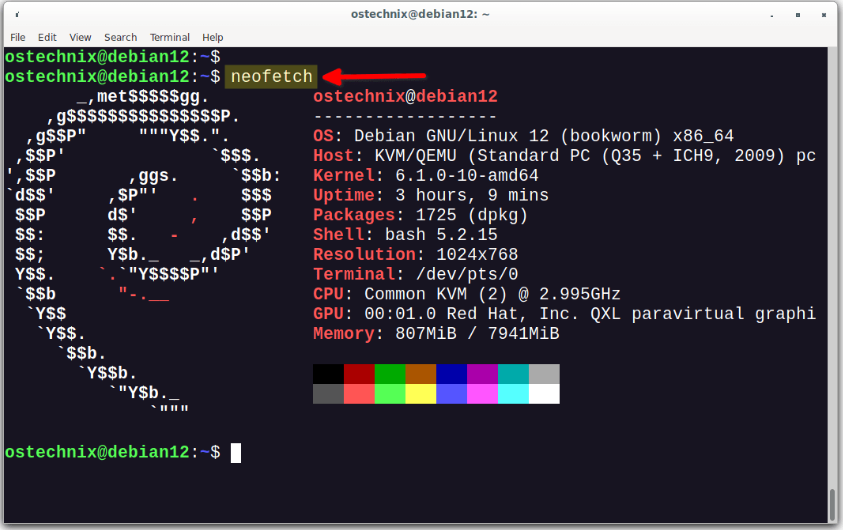This screenshot has height=530, width=843.
Task: Click the yellow color block
Action: [421, 393]
